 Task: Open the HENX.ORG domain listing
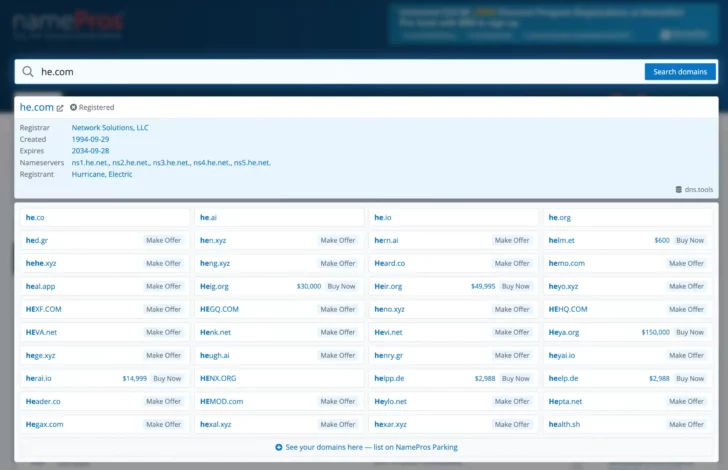[218, 378]
